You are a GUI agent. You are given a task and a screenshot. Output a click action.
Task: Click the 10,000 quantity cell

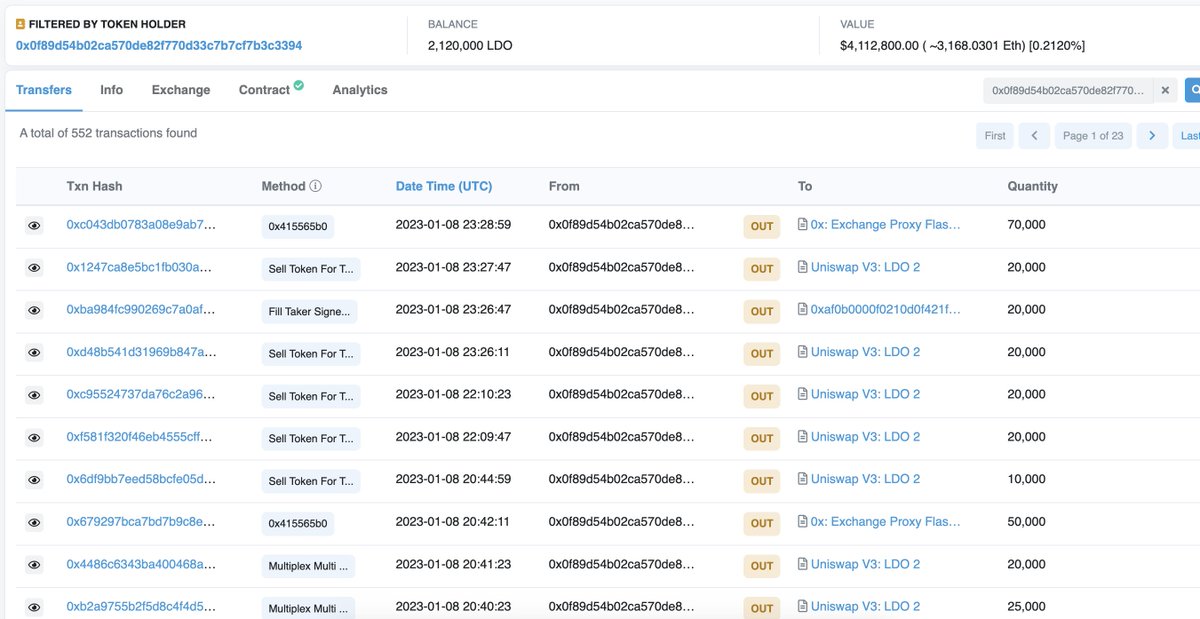(1026, 479)
